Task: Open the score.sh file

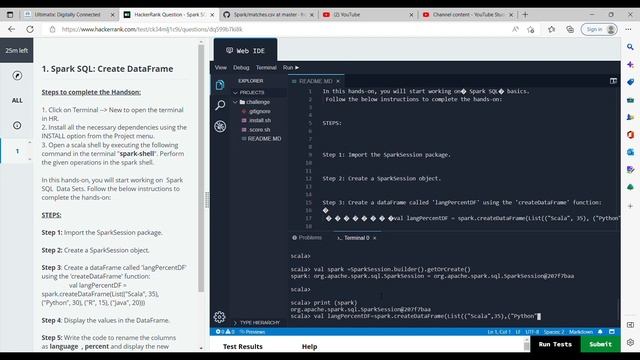Action: point(260,129)
